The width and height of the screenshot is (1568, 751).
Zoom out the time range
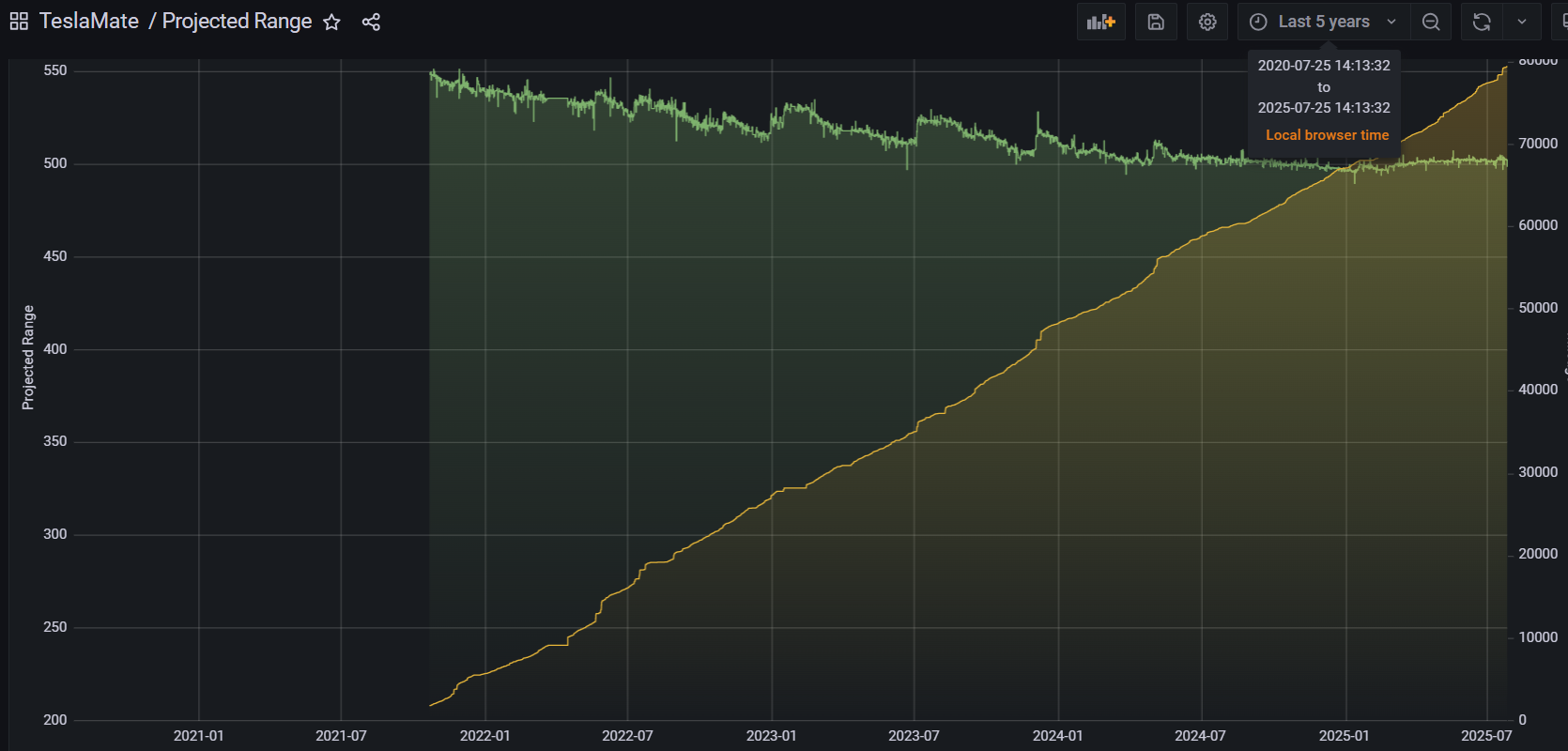pos(1431,22)
